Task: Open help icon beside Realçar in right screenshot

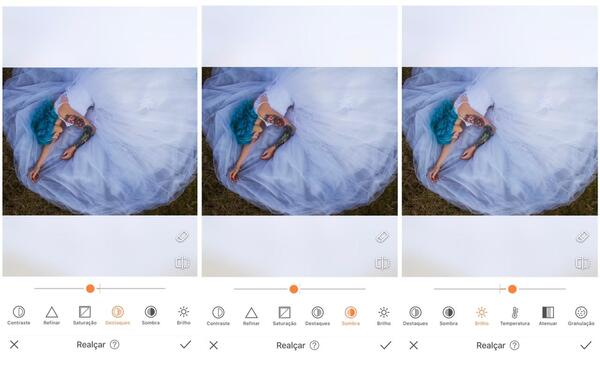Action: (x=514, y=345)
